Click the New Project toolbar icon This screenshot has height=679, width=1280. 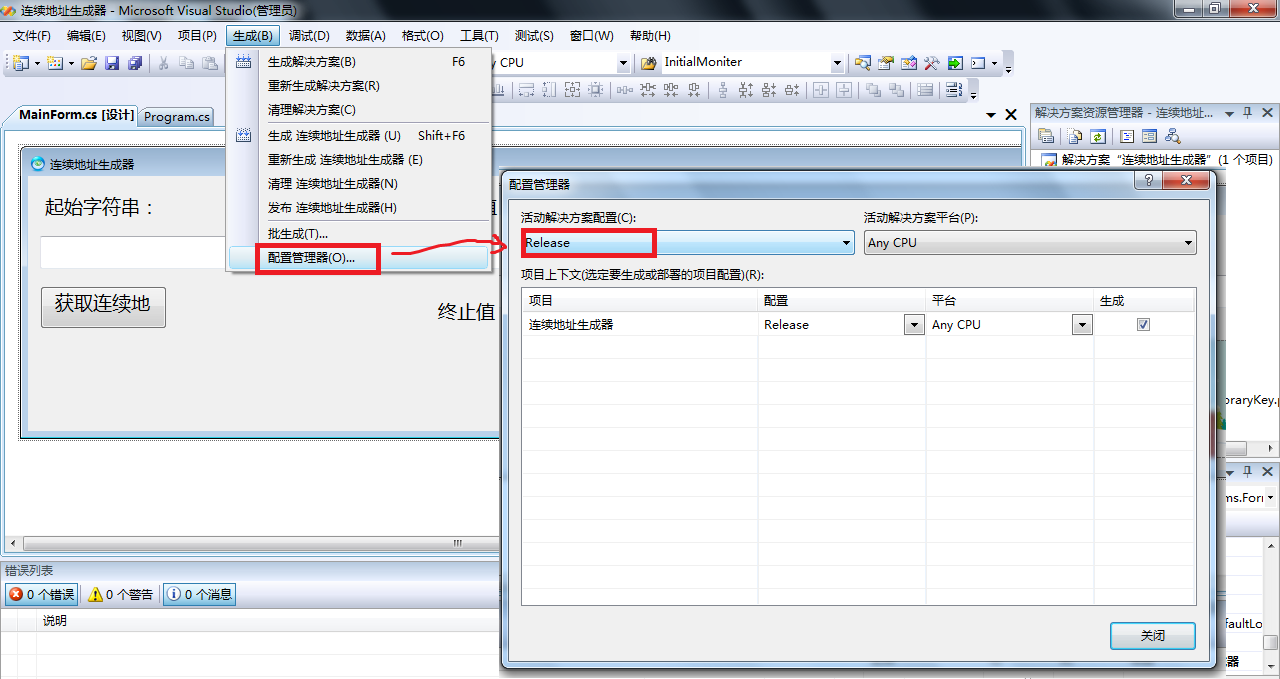click(21, 63)
